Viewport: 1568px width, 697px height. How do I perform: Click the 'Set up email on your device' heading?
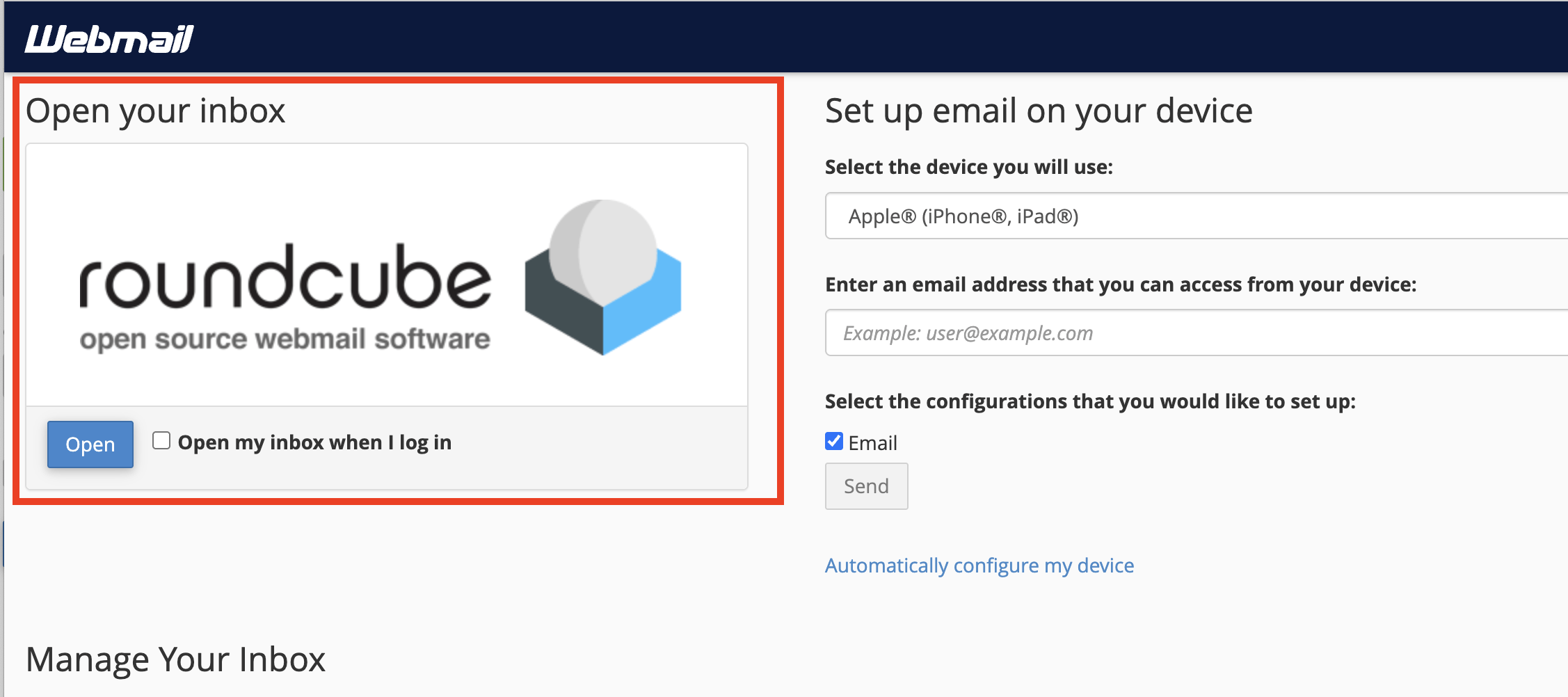tap(1038, 111)
